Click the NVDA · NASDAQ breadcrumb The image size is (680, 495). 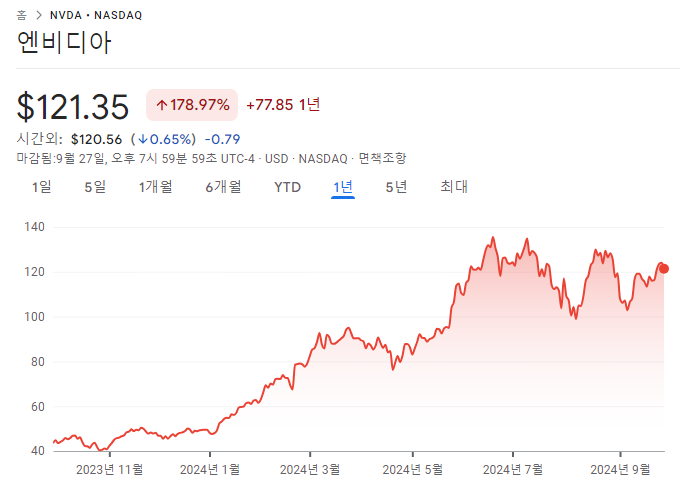click(96, 15)
